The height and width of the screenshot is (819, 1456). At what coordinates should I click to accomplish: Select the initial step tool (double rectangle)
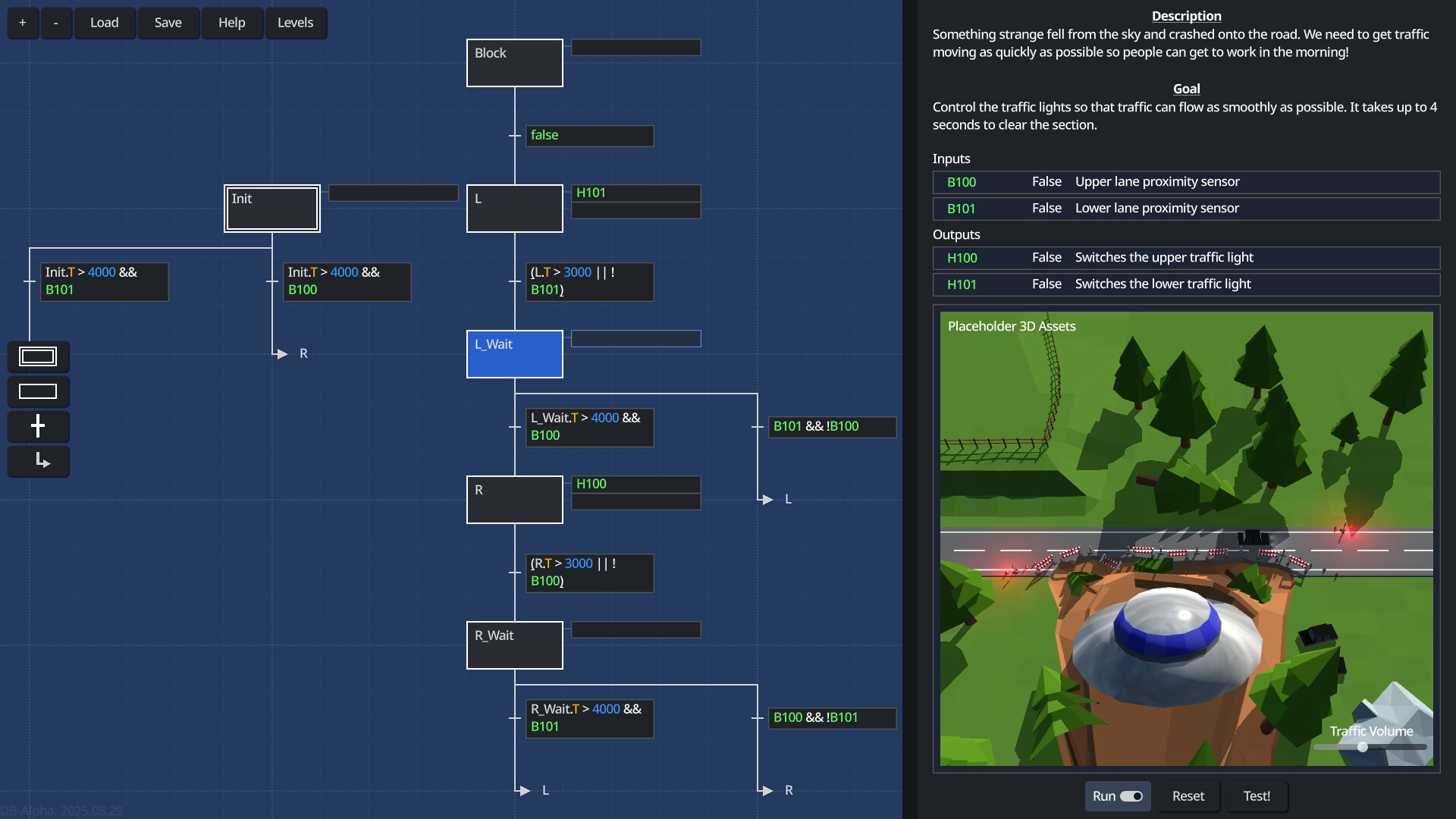coord(38,356)
